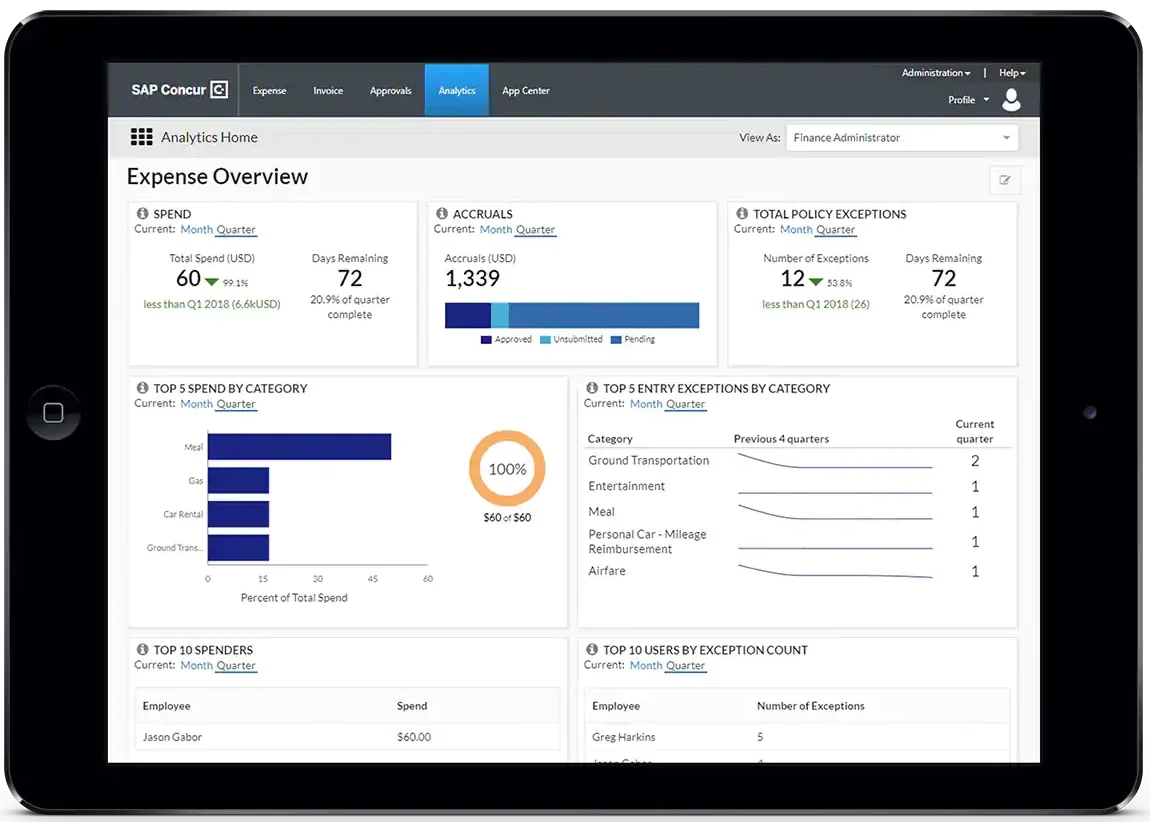Open the View As Finance Administrator dropdown

(901, 138)
